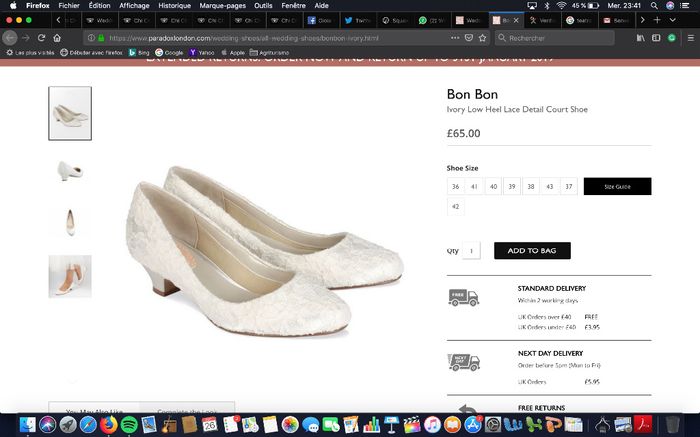
Task: Click the quantity input box
Action: click(x=472, y=251)
